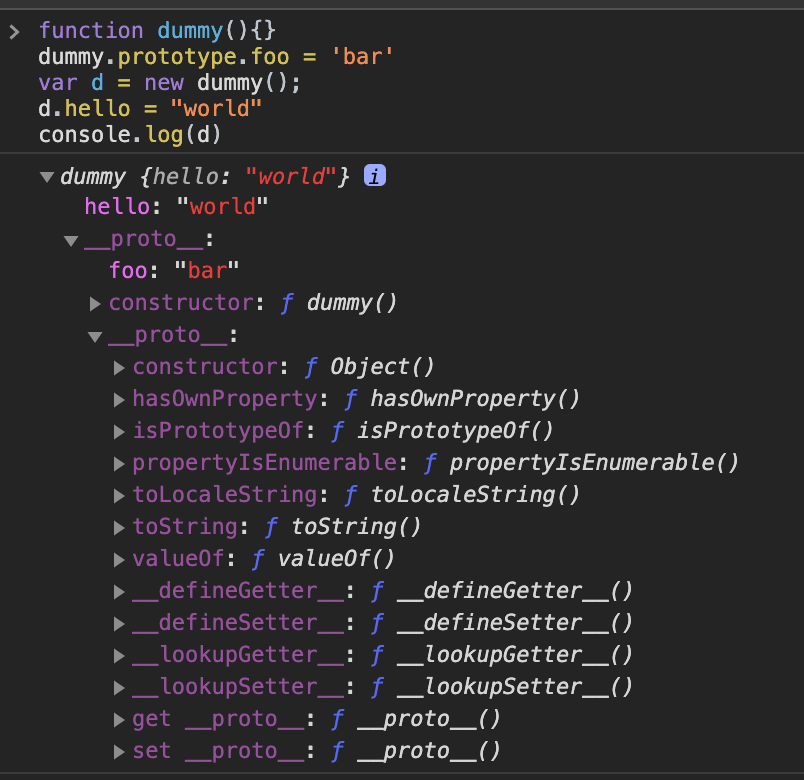Expand the isPrototypeOf function entry

point(120,432)
